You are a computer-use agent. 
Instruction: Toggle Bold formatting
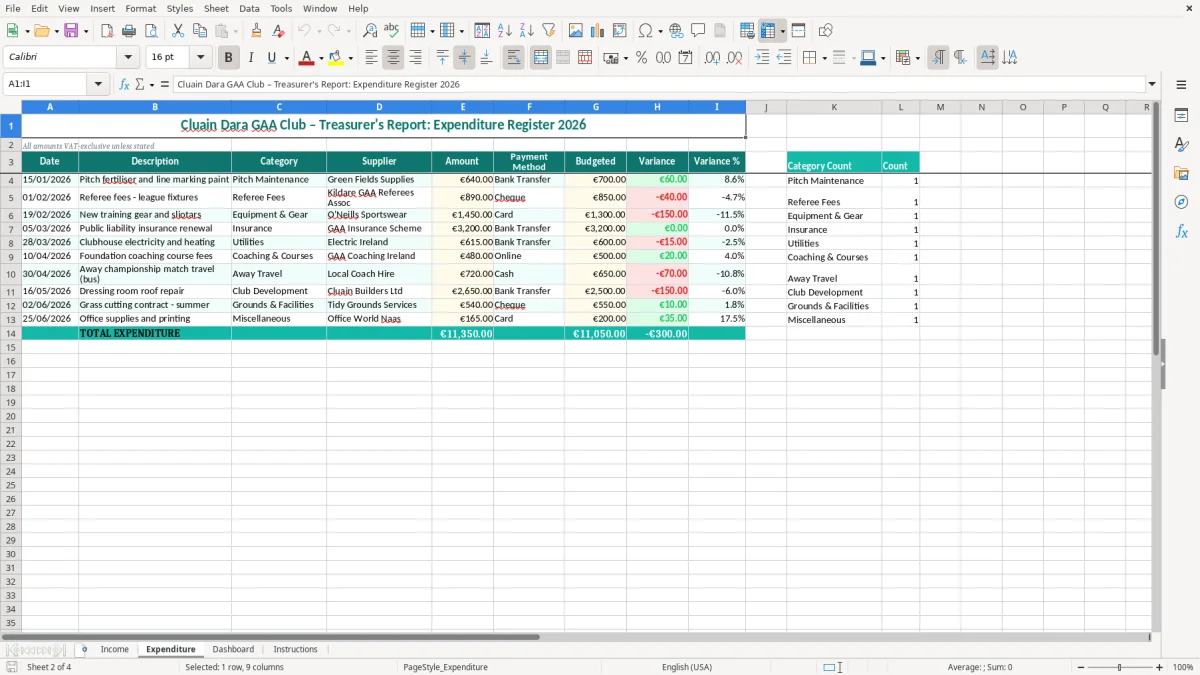[x=228, y=58]
